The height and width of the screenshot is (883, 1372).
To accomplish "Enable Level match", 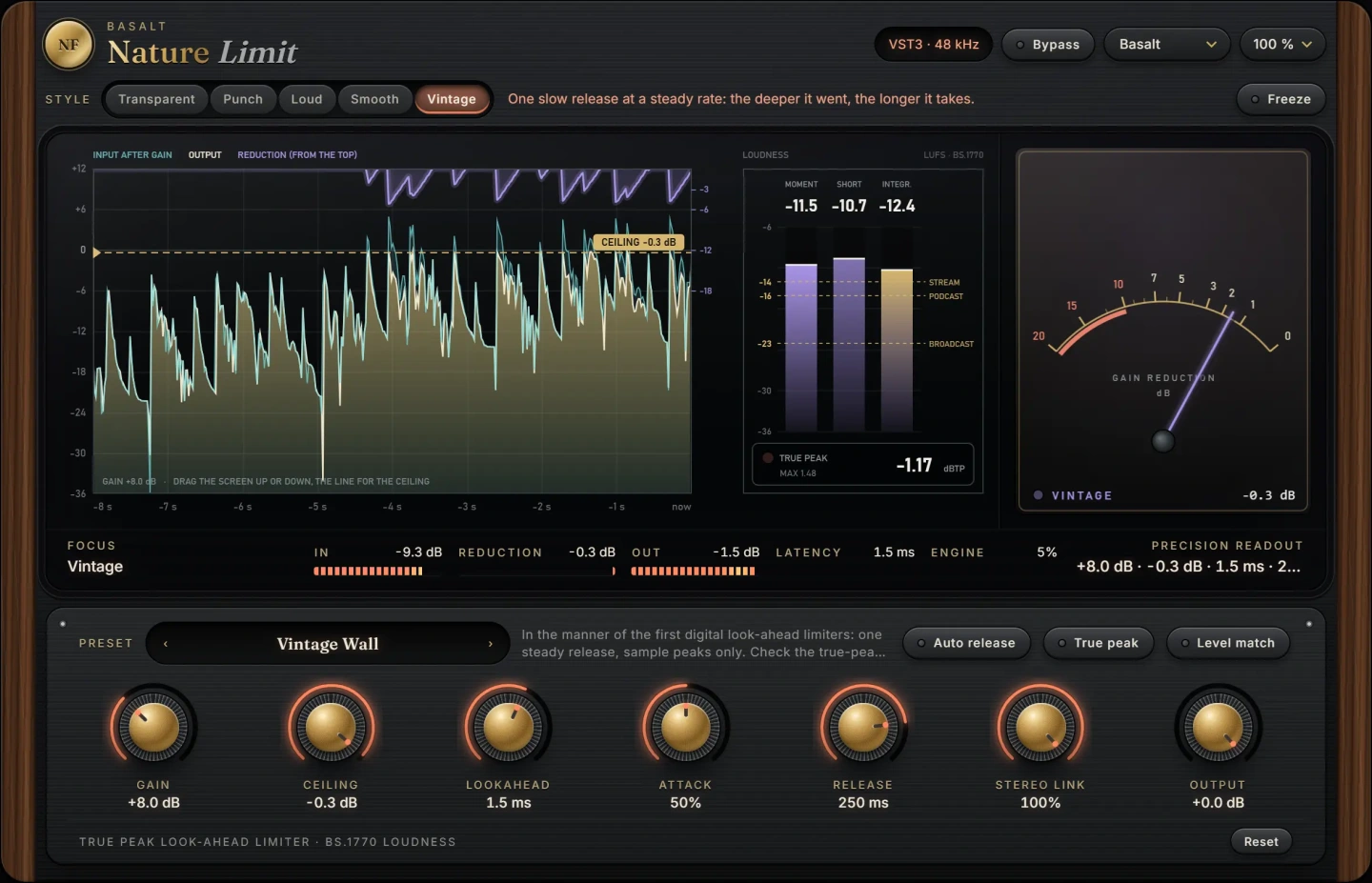I will coord(1227,643).
